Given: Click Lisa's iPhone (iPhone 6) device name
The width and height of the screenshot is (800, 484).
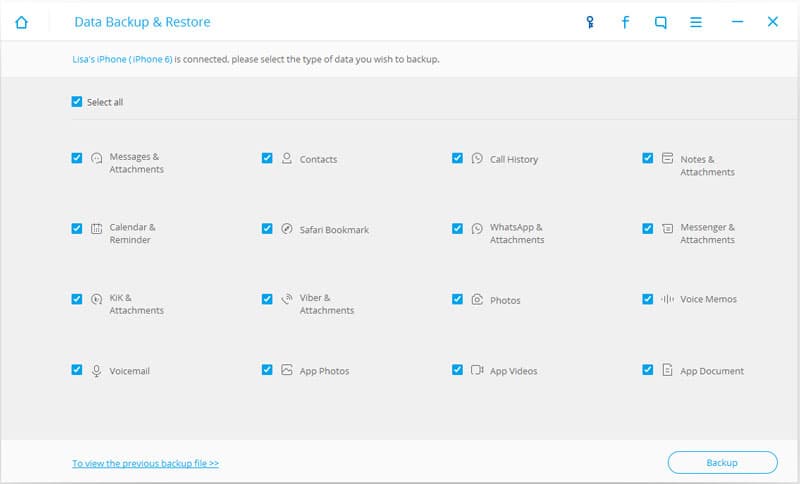Looking at the screenshot, I should [x=122, y=59].
